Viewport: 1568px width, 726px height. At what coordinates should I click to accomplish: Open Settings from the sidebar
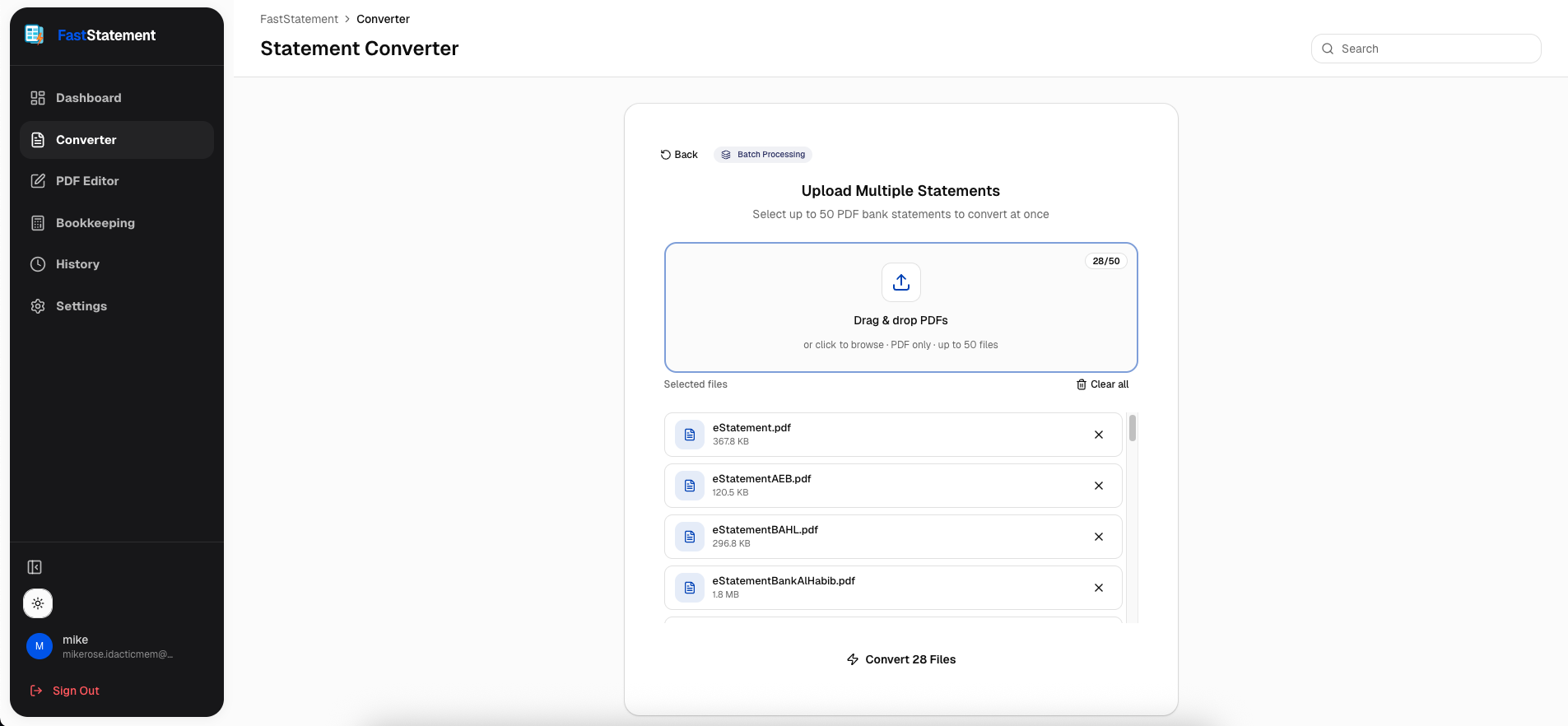(x=81, y=306)
